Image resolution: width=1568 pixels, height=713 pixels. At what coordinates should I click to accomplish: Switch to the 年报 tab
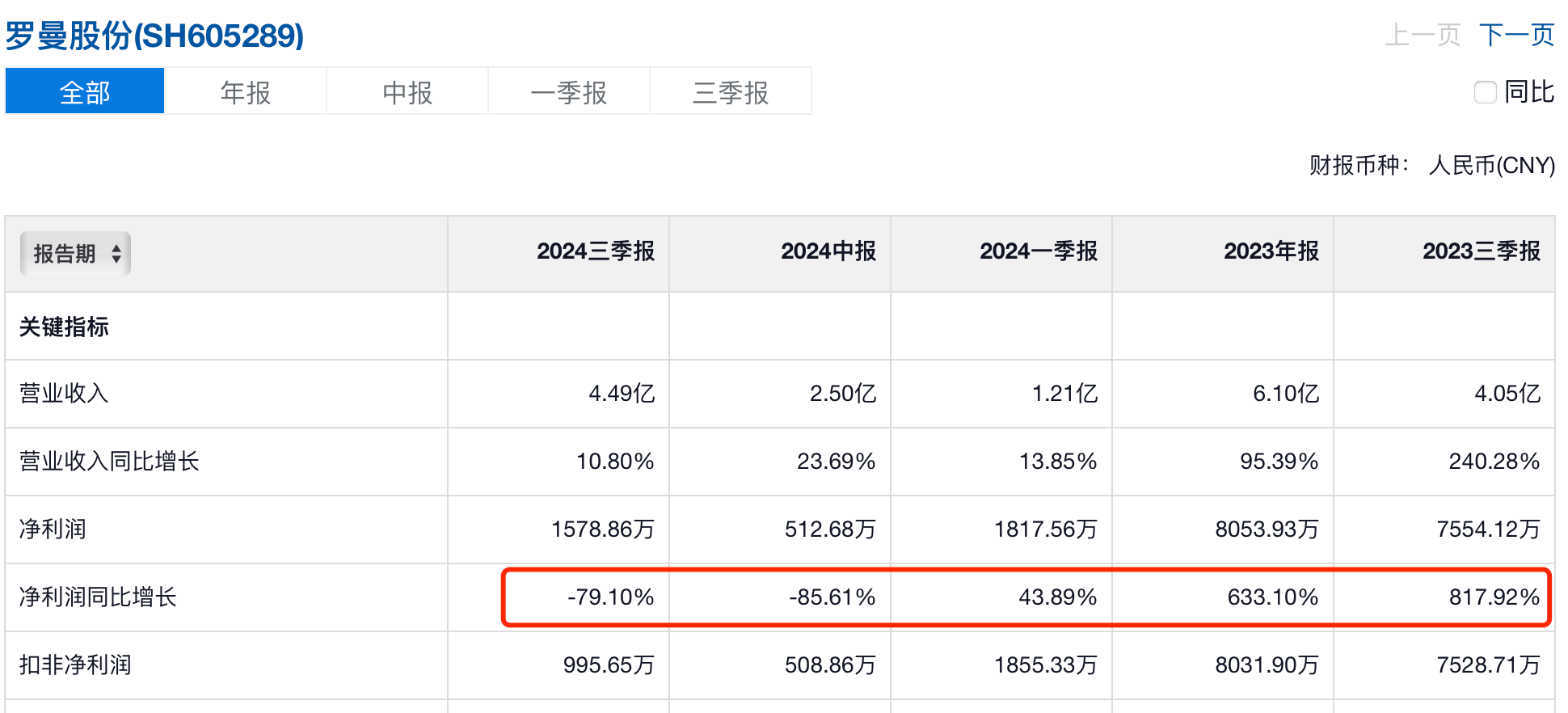coord(246,91)
